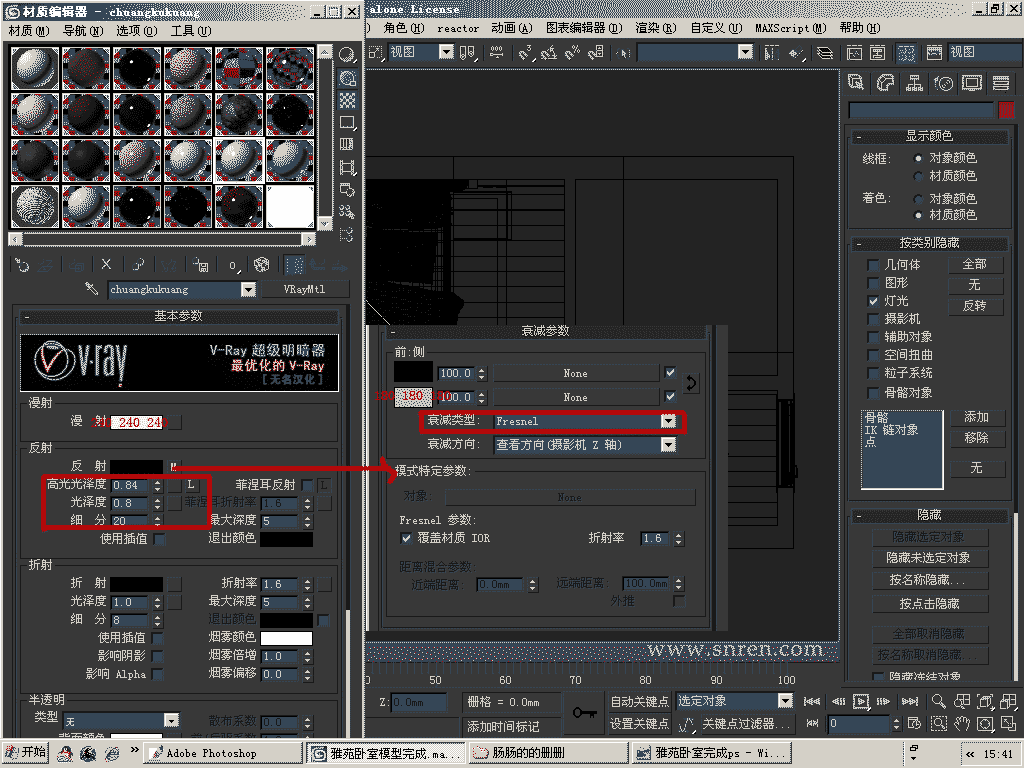
Task: Collapse the 基本参数 rollout
Action: [178, 316]
